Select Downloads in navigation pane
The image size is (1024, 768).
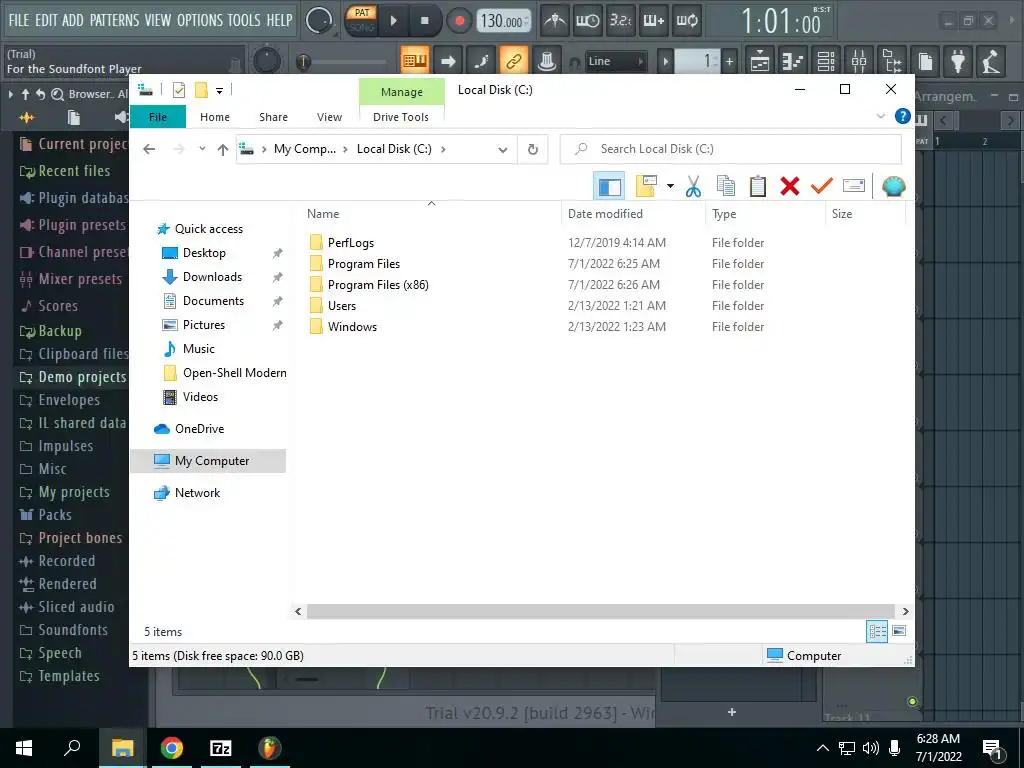212,277
